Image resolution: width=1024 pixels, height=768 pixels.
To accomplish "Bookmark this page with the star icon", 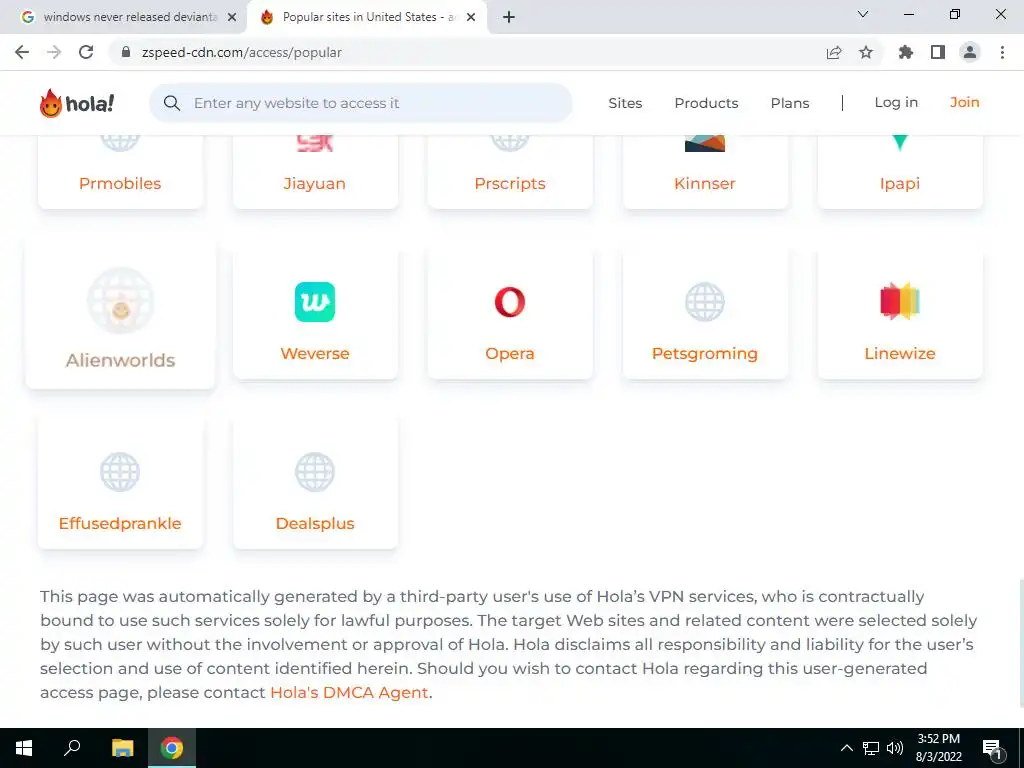I will tap(866, 52).
